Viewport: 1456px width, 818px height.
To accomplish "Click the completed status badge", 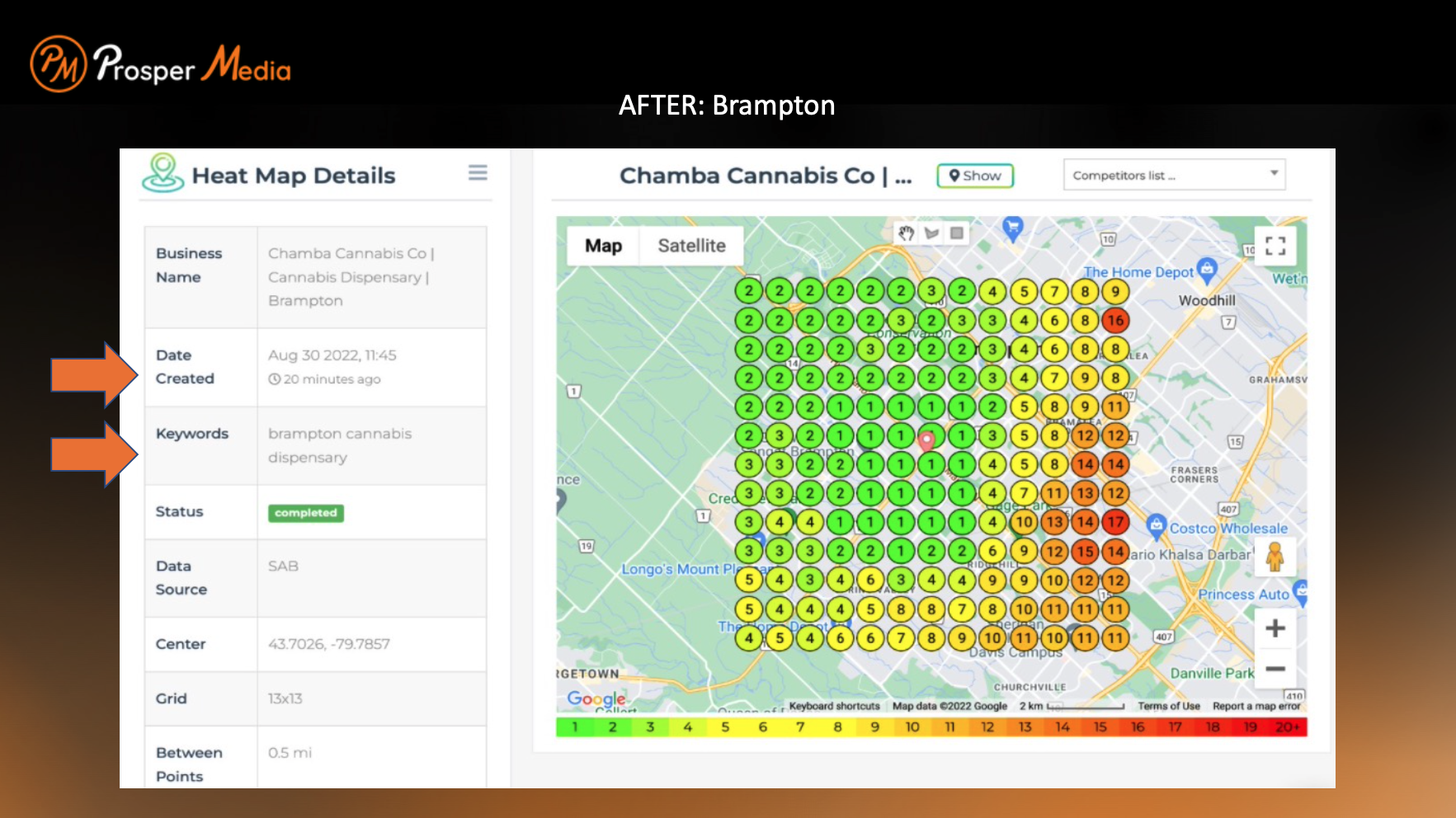I will pos(306,513).
